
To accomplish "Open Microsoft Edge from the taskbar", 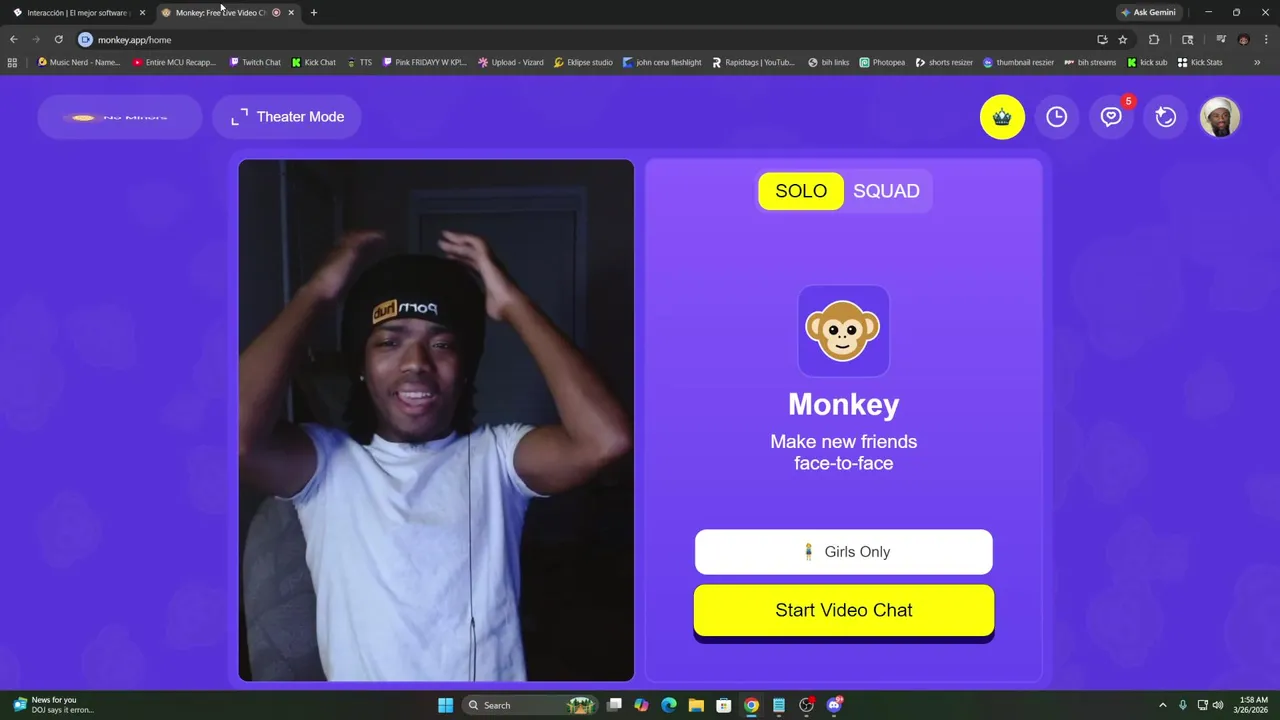I will 669,705.
